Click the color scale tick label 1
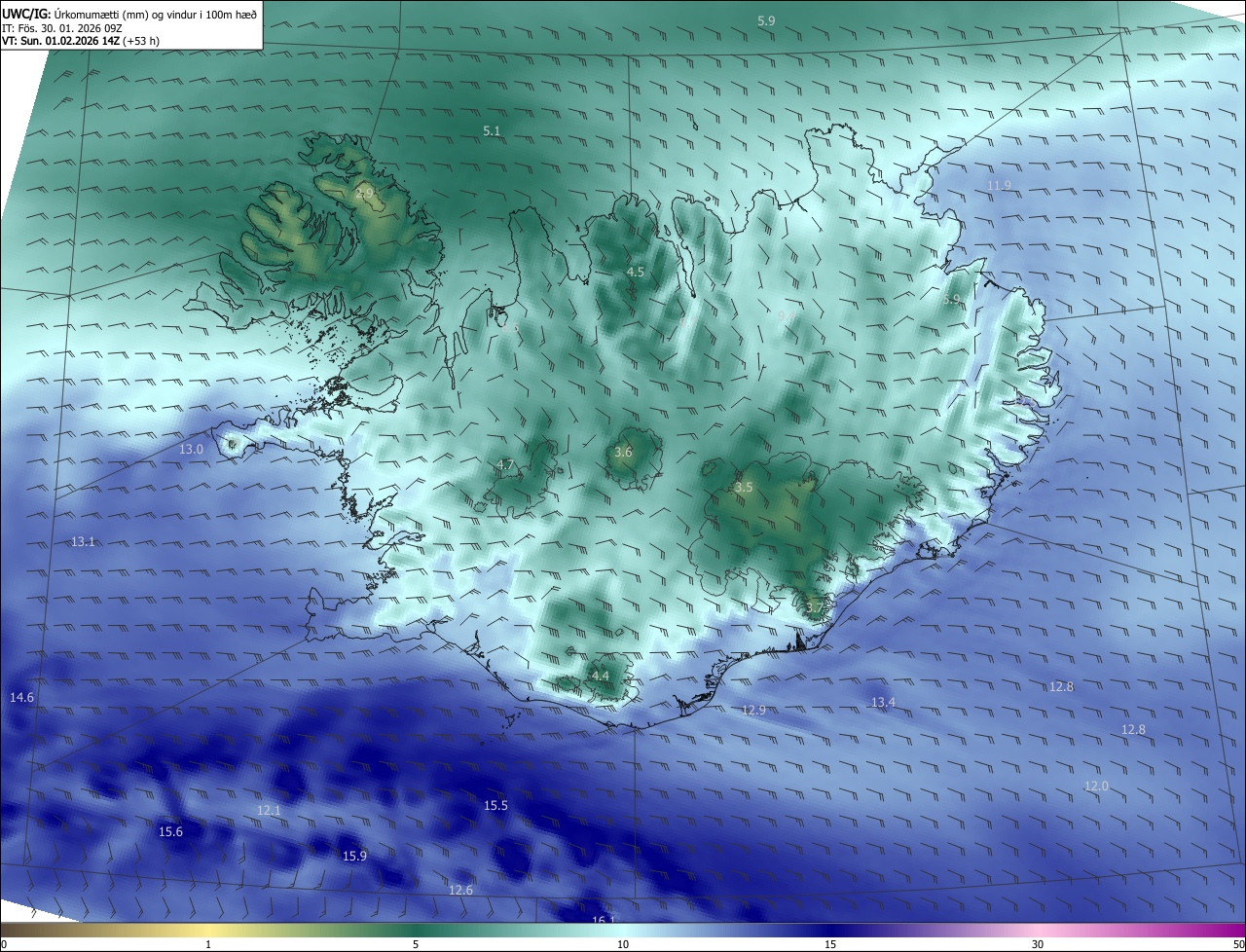 pos(208,944)
